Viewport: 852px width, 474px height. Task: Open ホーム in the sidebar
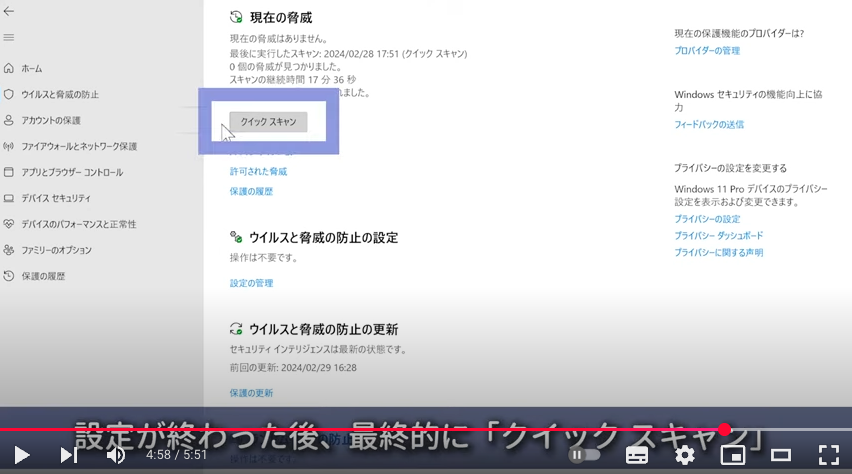point(32,68)
